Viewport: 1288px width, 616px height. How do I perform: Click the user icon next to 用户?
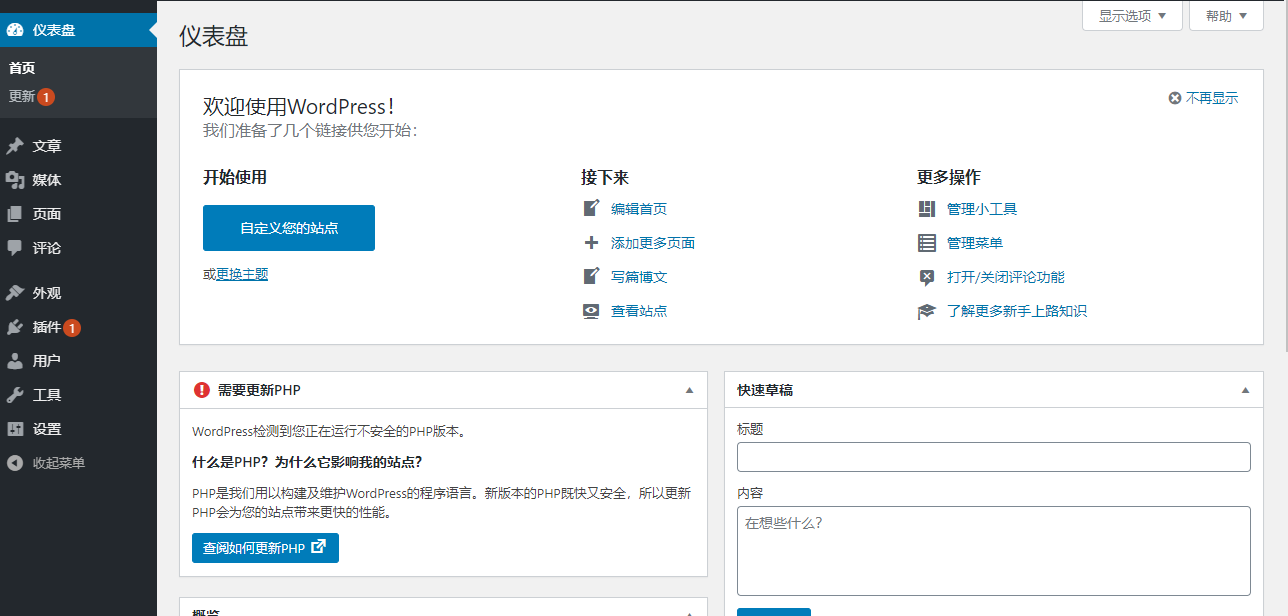pyautogui.click(x=15, y=361)
